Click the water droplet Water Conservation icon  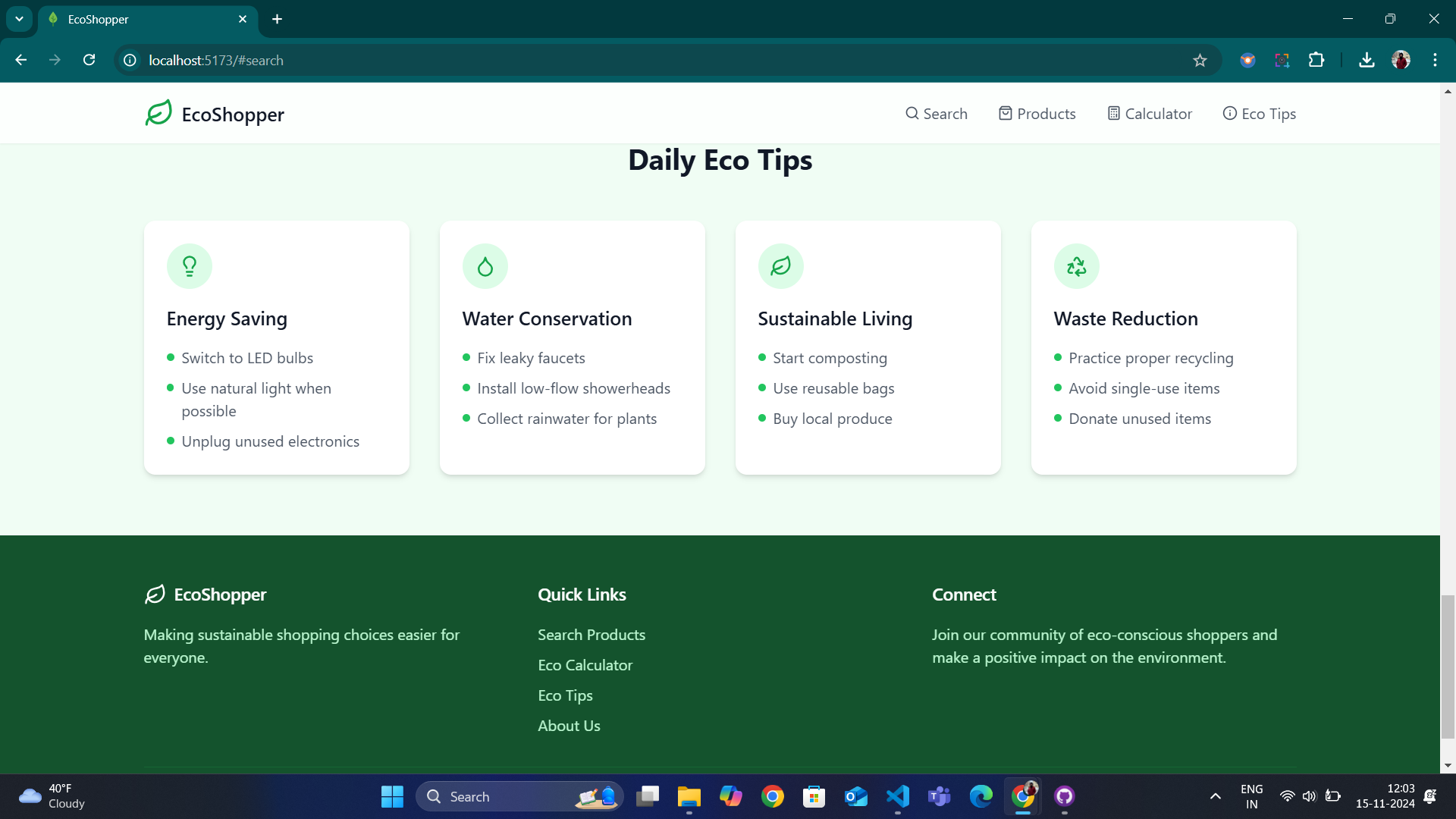[x=485, y=266]
